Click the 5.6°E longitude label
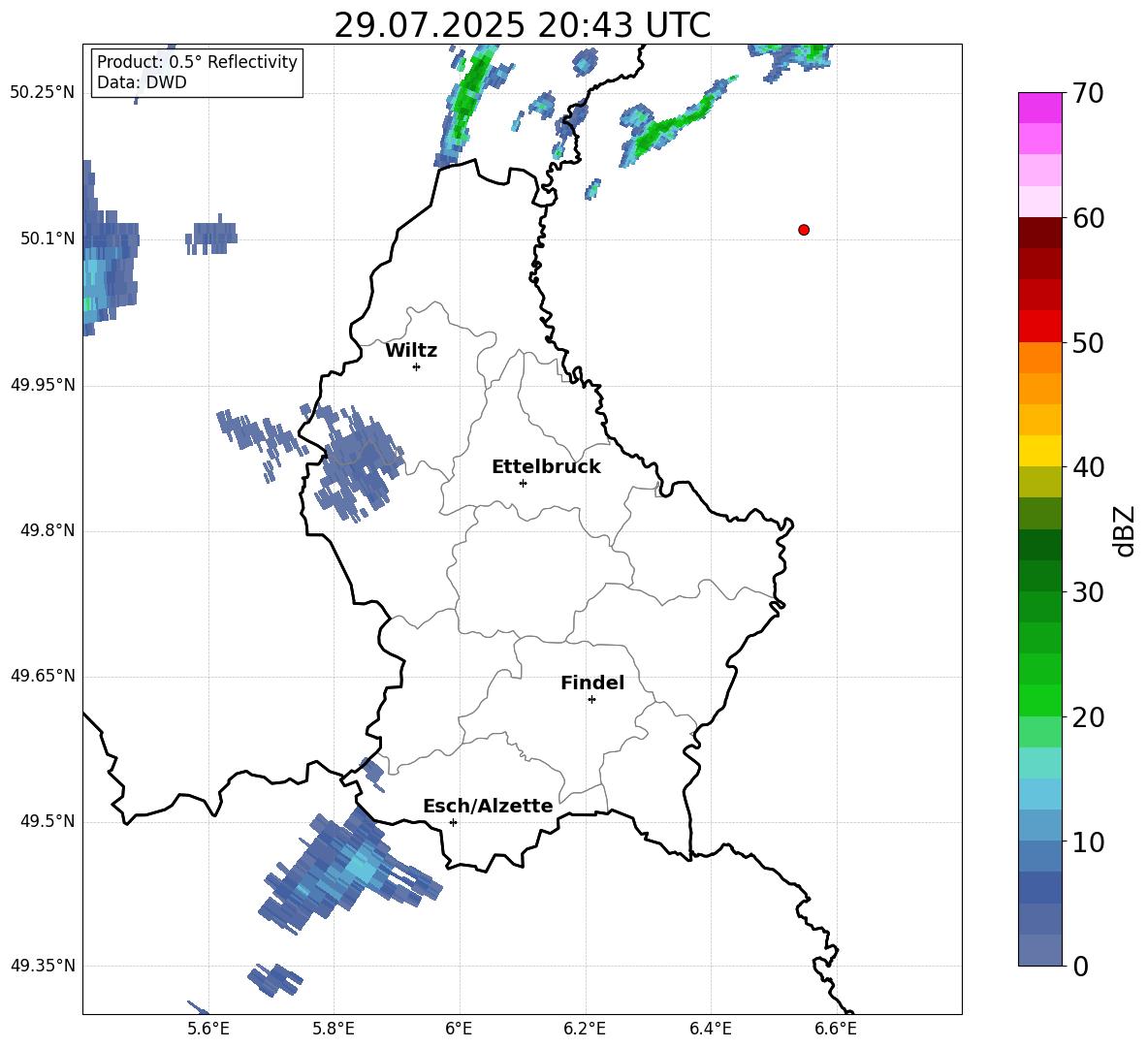 [x=207, y=1029]
